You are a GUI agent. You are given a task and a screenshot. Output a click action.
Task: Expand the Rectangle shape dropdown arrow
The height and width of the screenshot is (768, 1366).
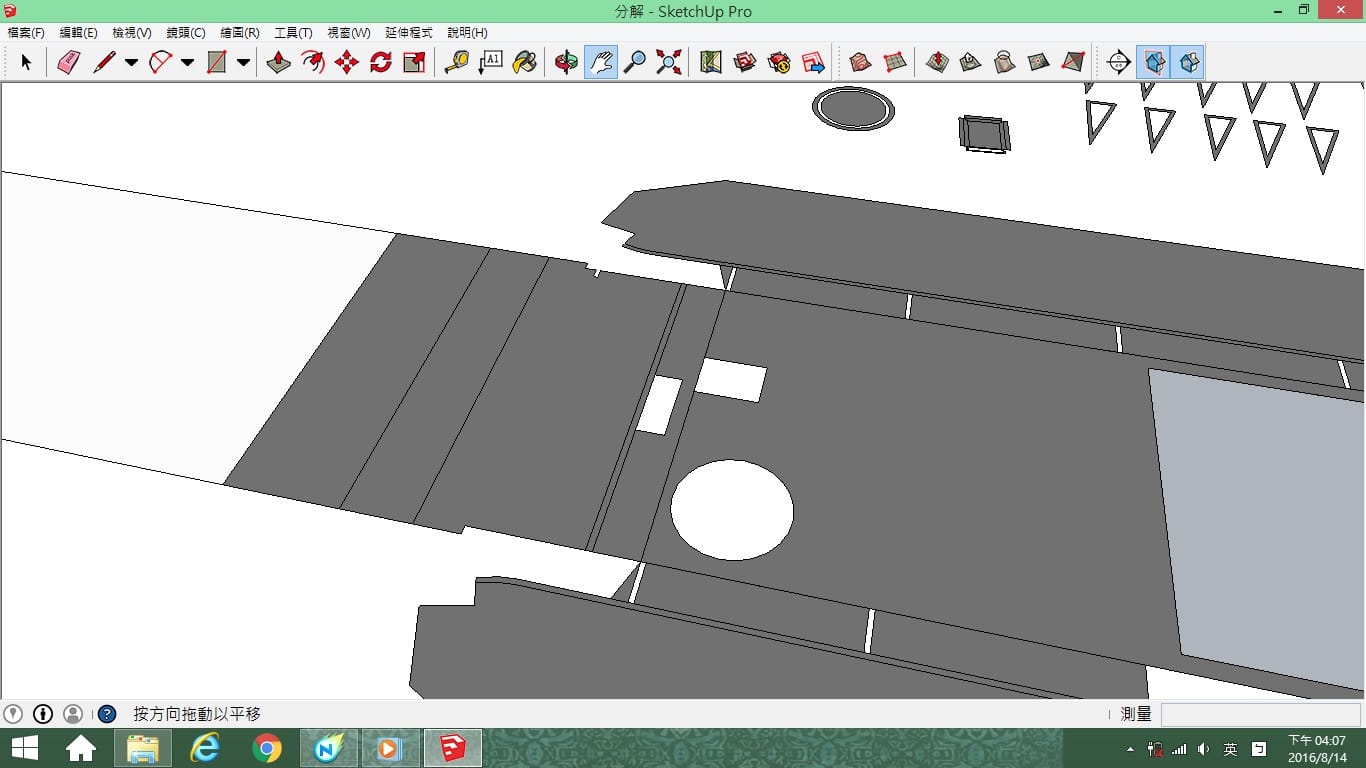[x=243, y=62]
